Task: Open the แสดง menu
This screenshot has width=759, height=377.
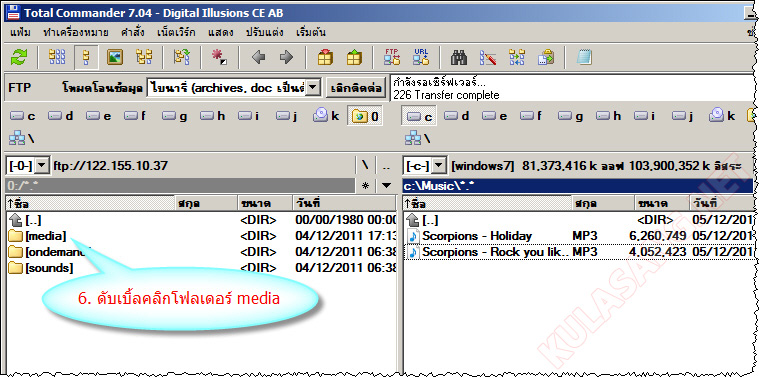Action: point(221,33)
